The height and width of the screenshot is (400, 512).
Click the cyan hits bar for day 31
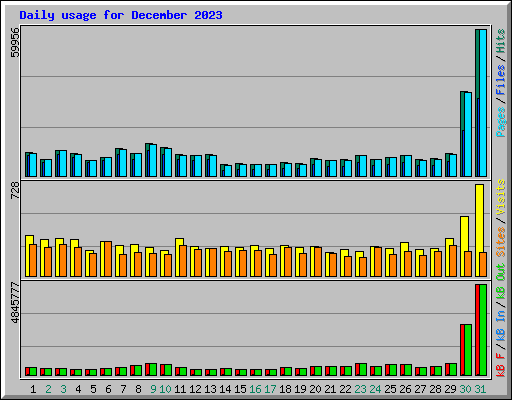pos(483,103)
